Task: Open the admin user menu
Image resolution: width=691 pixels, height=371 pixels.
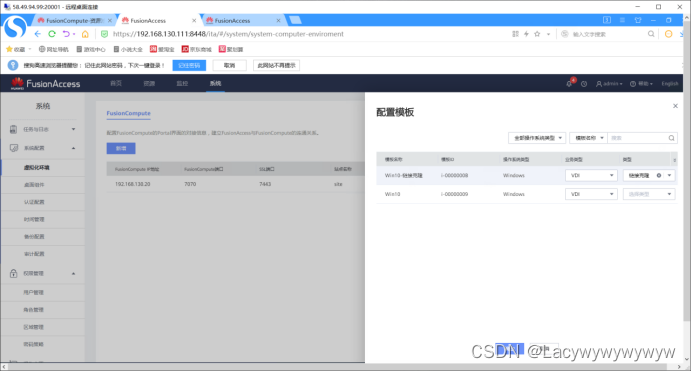Action: click(x=609, y=84)
